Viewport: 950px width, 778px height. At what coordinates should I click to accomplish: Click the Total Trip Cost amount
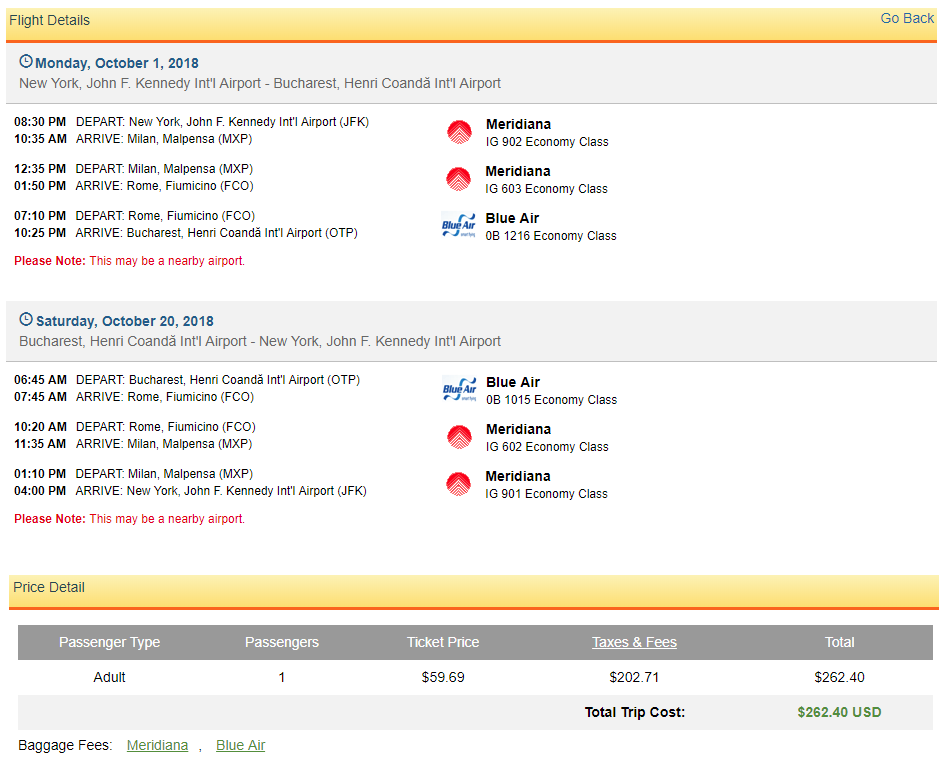pos(841,712)
